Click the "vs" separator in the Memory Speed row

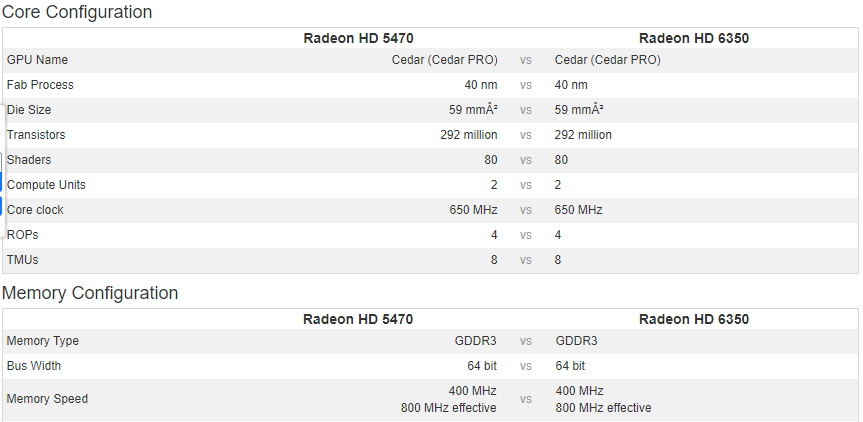[525, 399]
